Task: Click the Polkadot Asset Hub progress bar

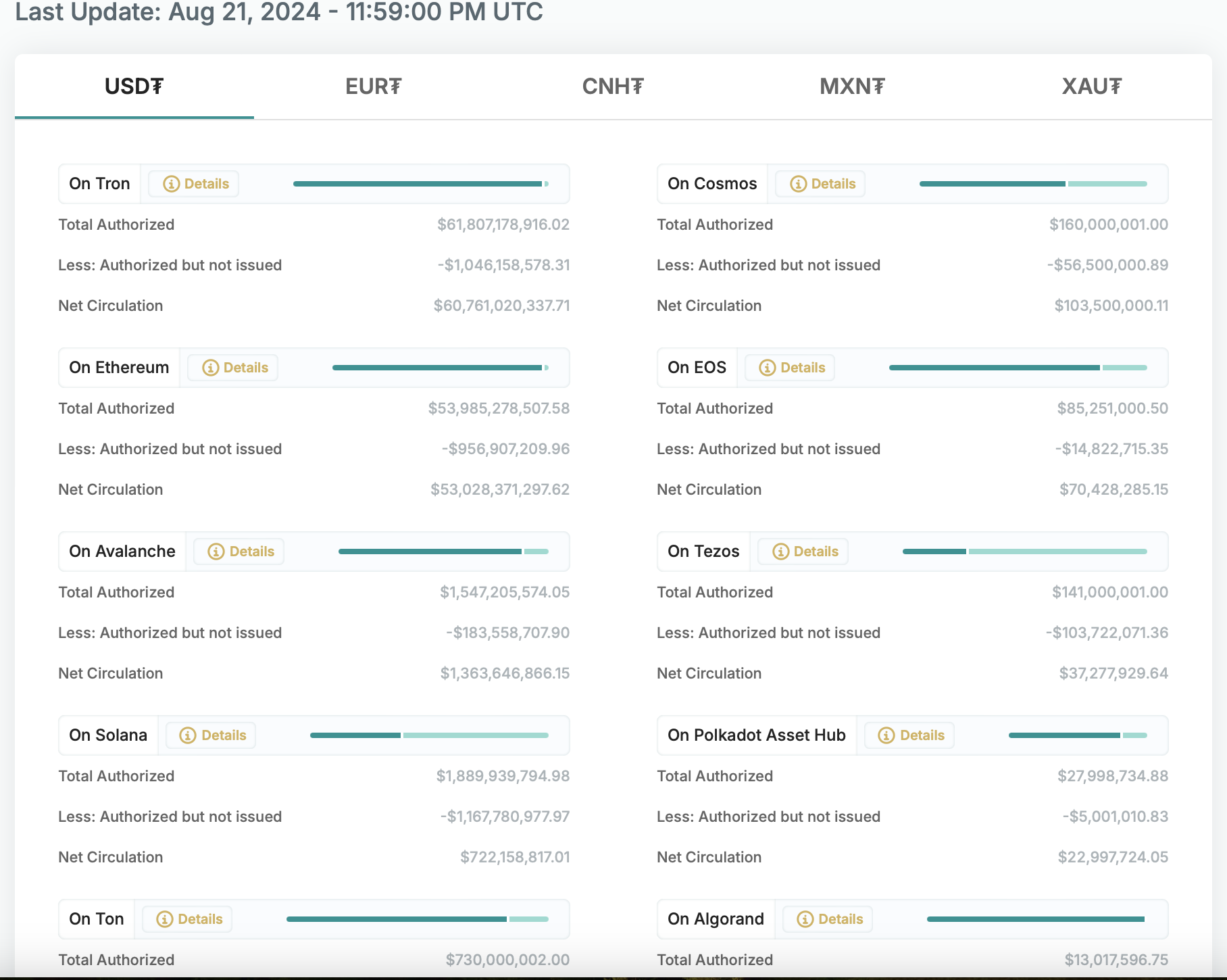Action: [x=1078, y=735]
